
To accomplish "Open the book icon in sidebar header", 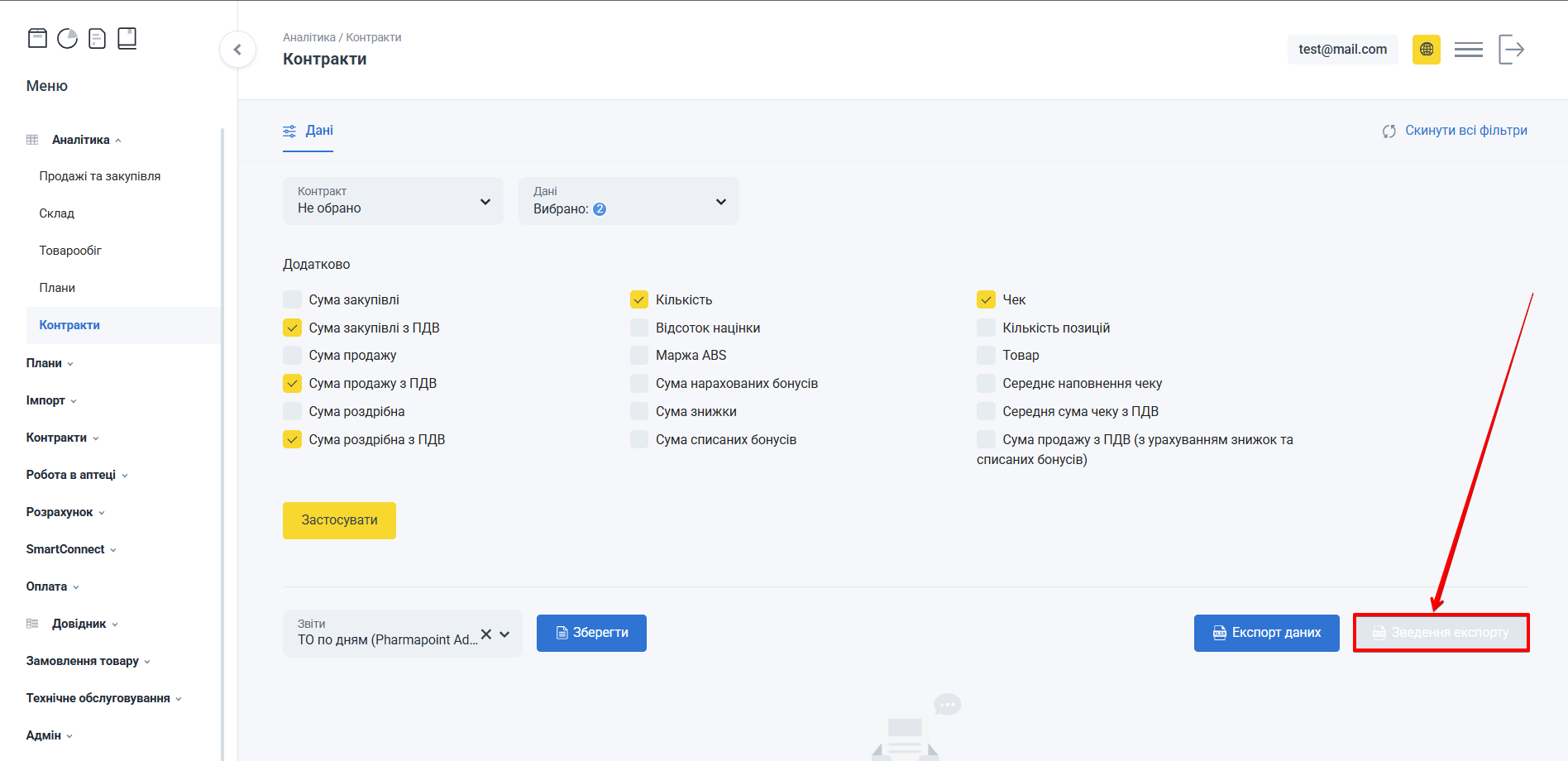I will tap(127, 38).
